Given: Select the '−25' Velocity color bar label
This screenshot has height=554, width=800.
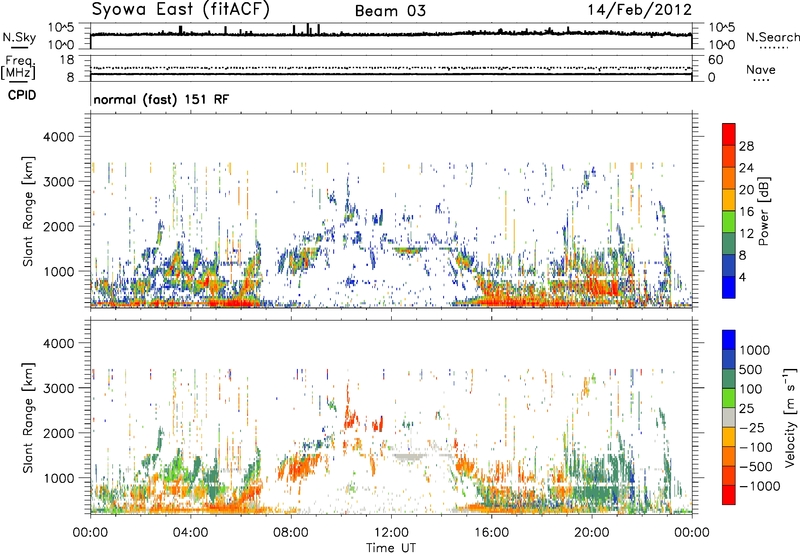Looking at the screenshot, I should 752,428.
